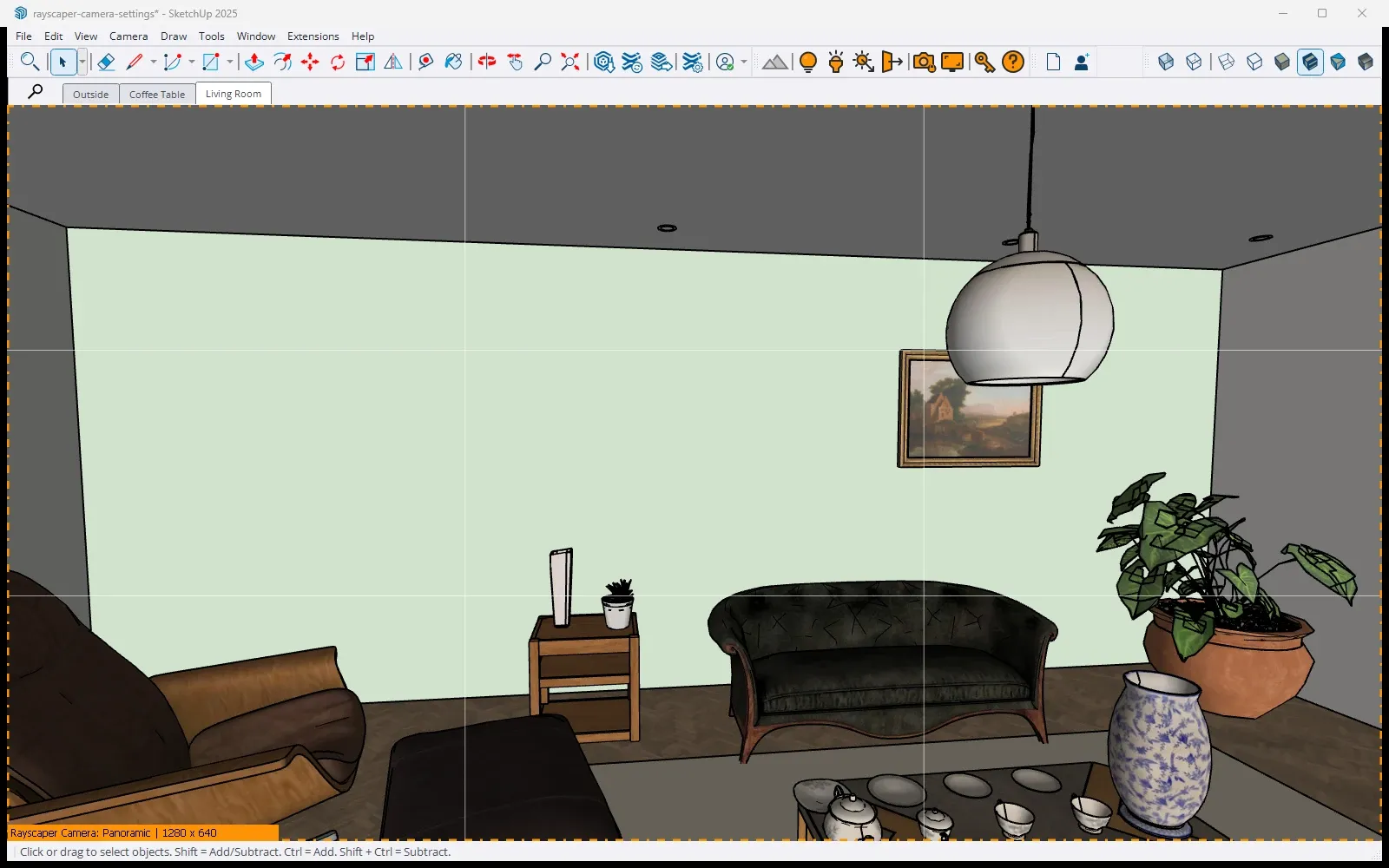Click the Send to LayOut icon
The height and width of the screenshot is (868, 1389).
coord(662,62)
